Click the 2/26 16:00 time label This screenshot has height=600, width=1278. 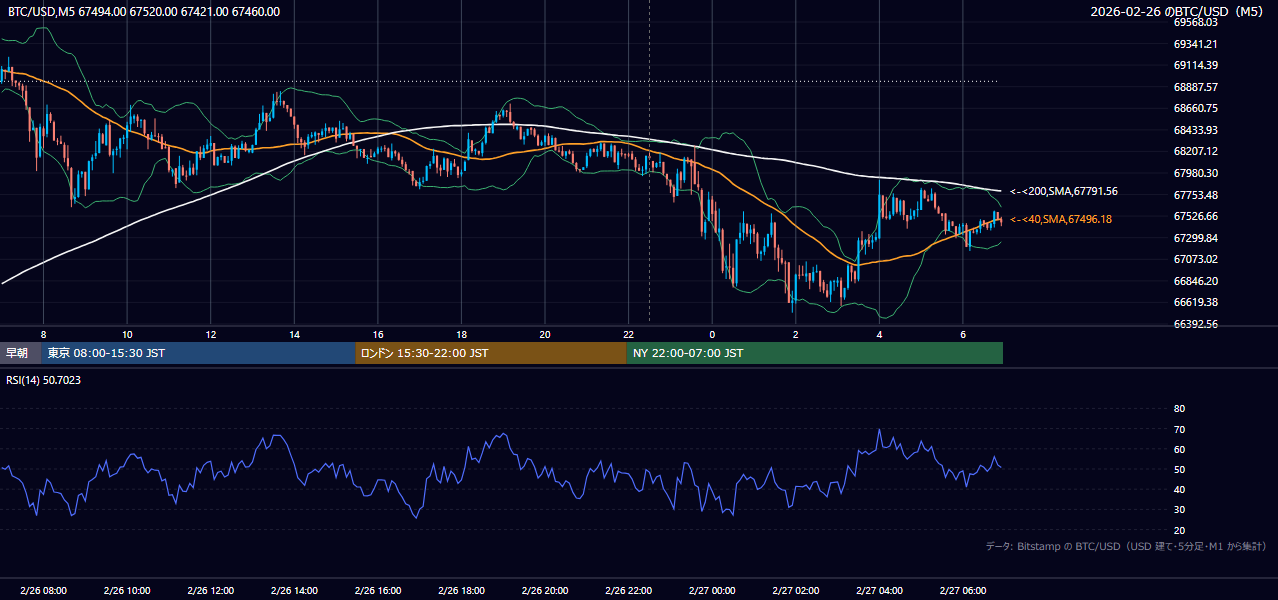pos(377,591)
